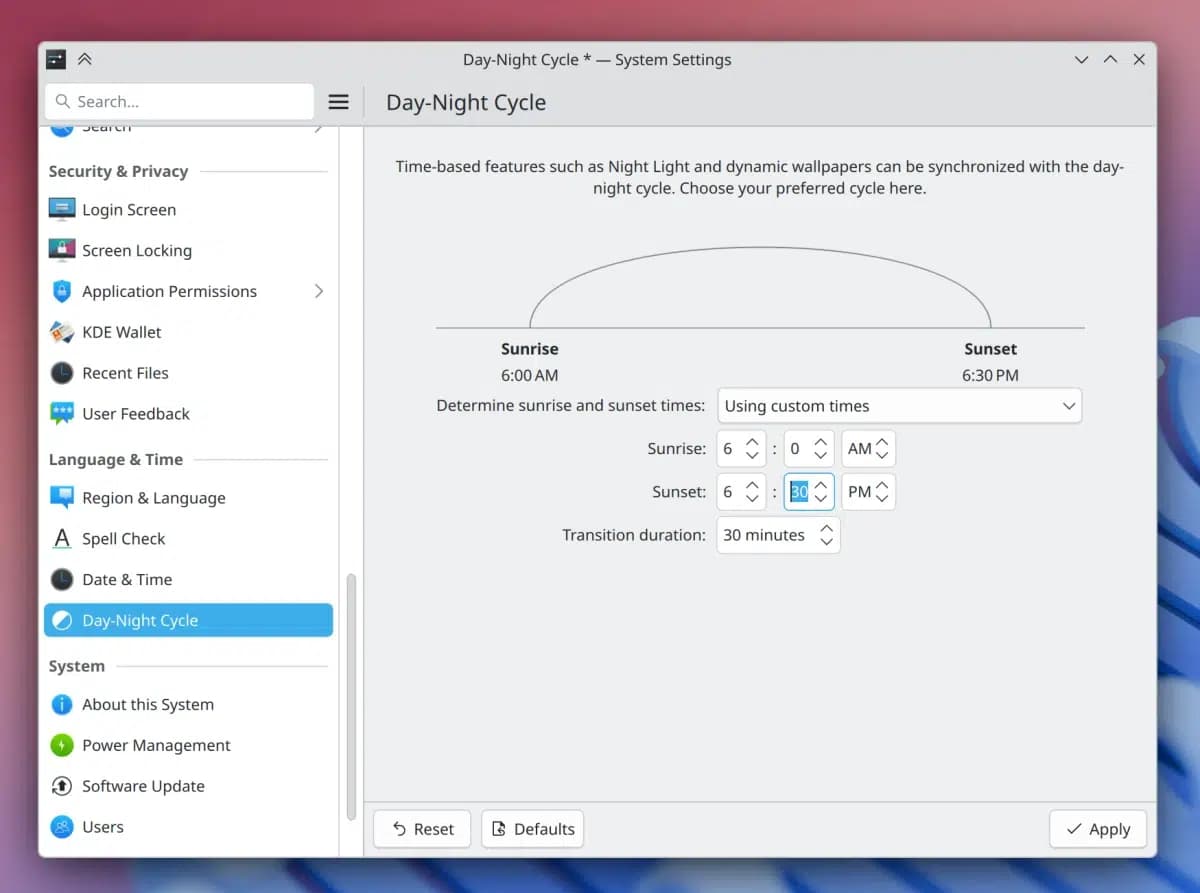Select the Screen Locking icon
The width and height of the screenshot is (1200, 893).
(62, 251)
